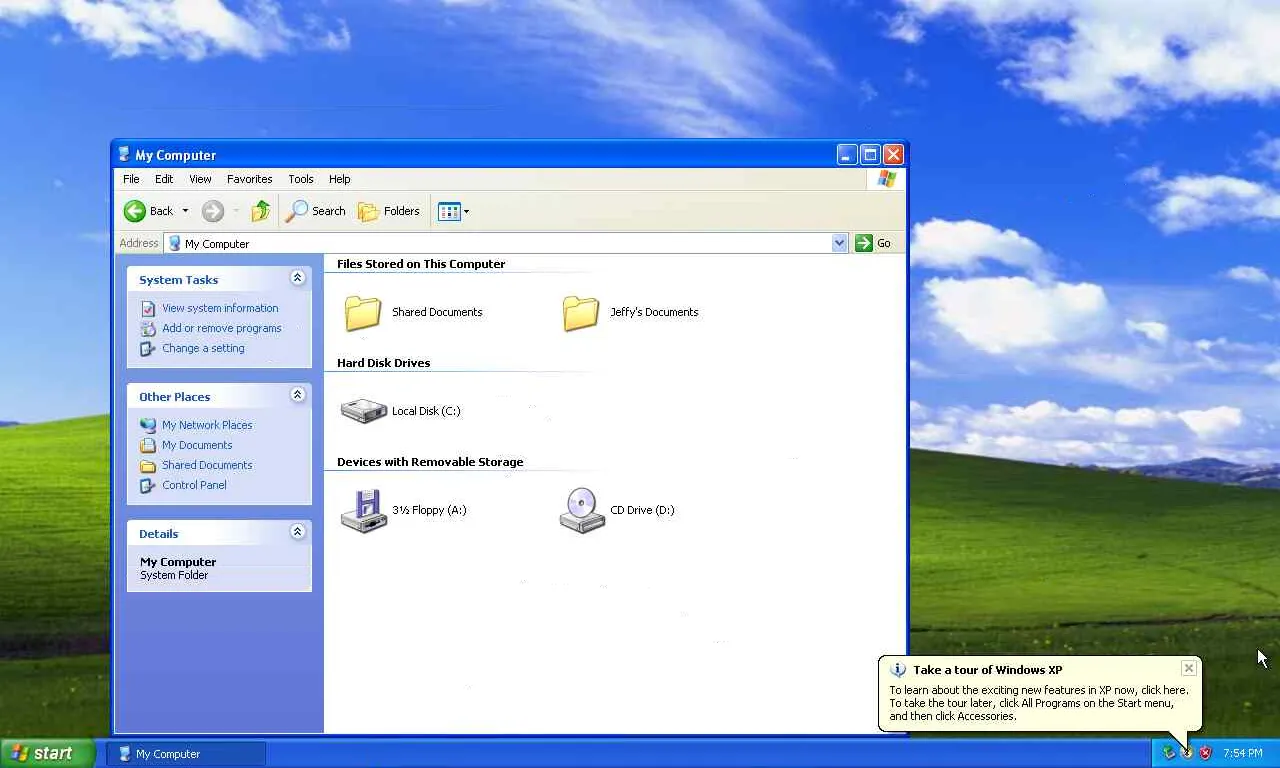Screen dimensions: 1280x768
Task: Open the Edit menu
Action: tap(164, 179)
